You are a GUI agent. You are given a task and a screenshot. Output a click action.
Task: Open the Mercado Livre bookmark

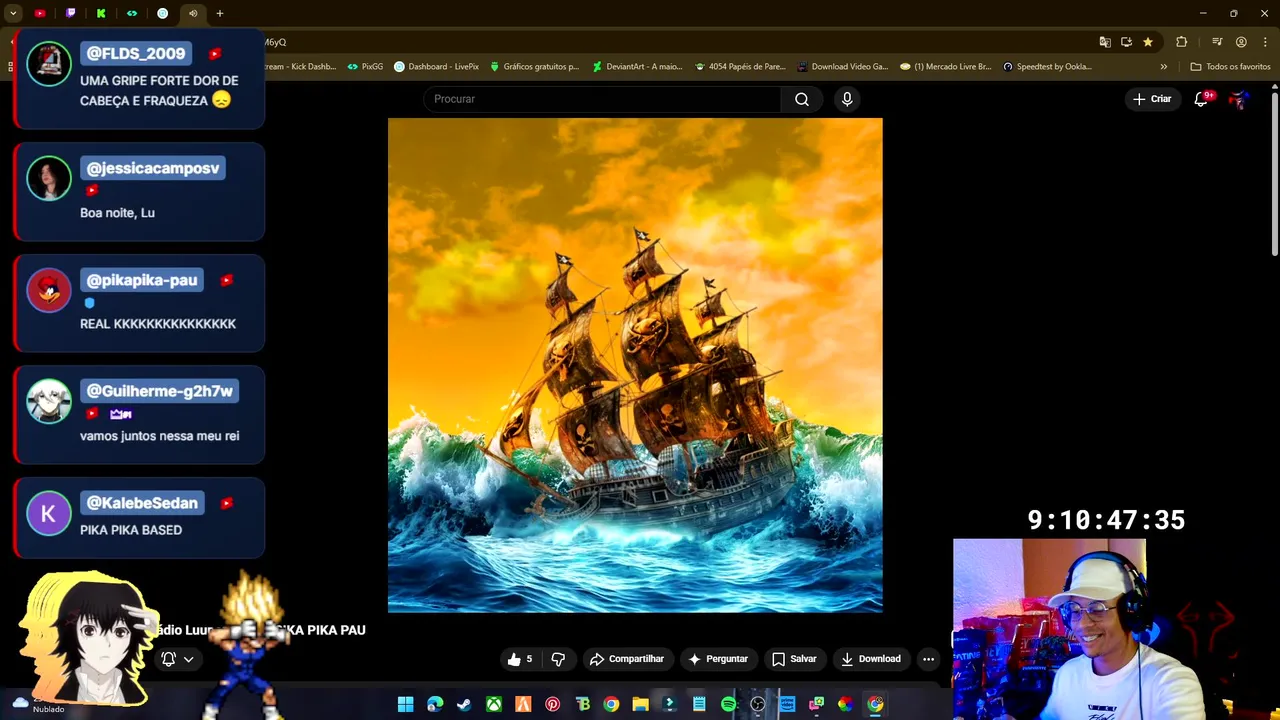pyautogui.click(x=946, y=67)
